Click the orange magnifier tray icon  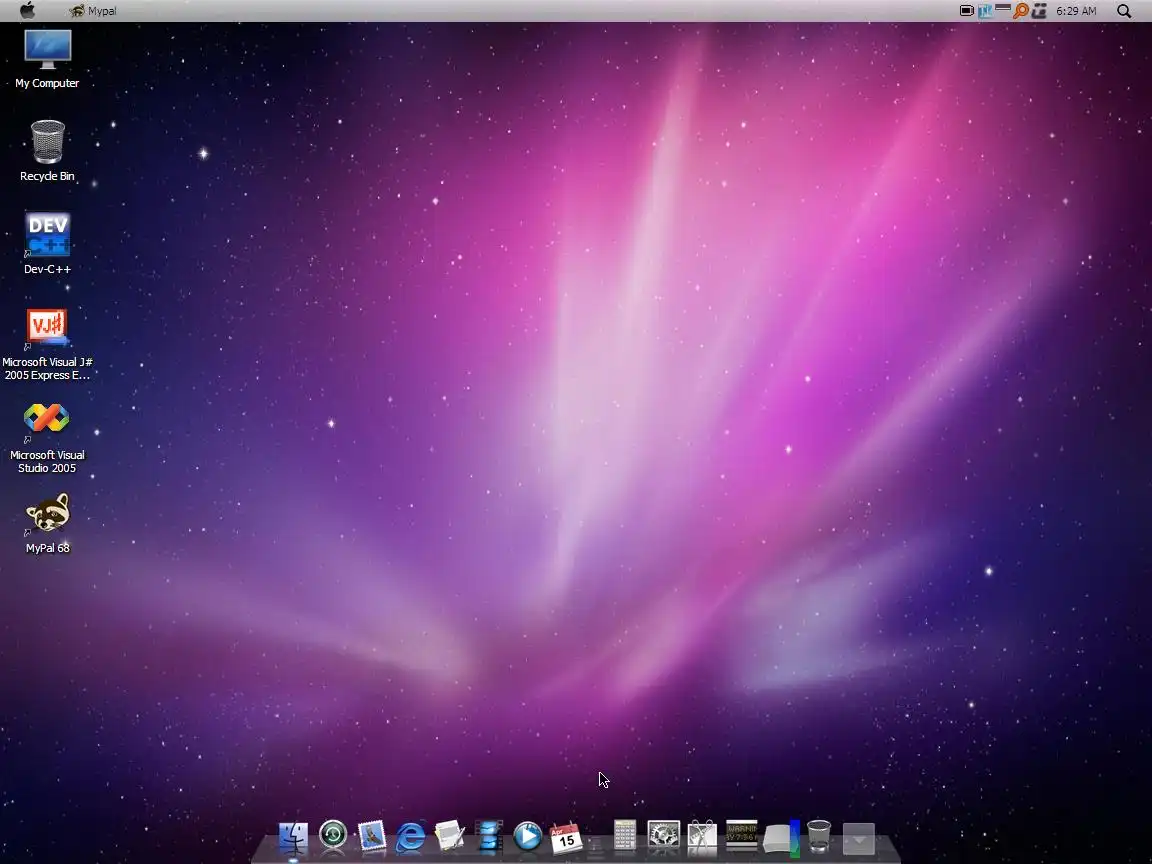[1021, 11]
